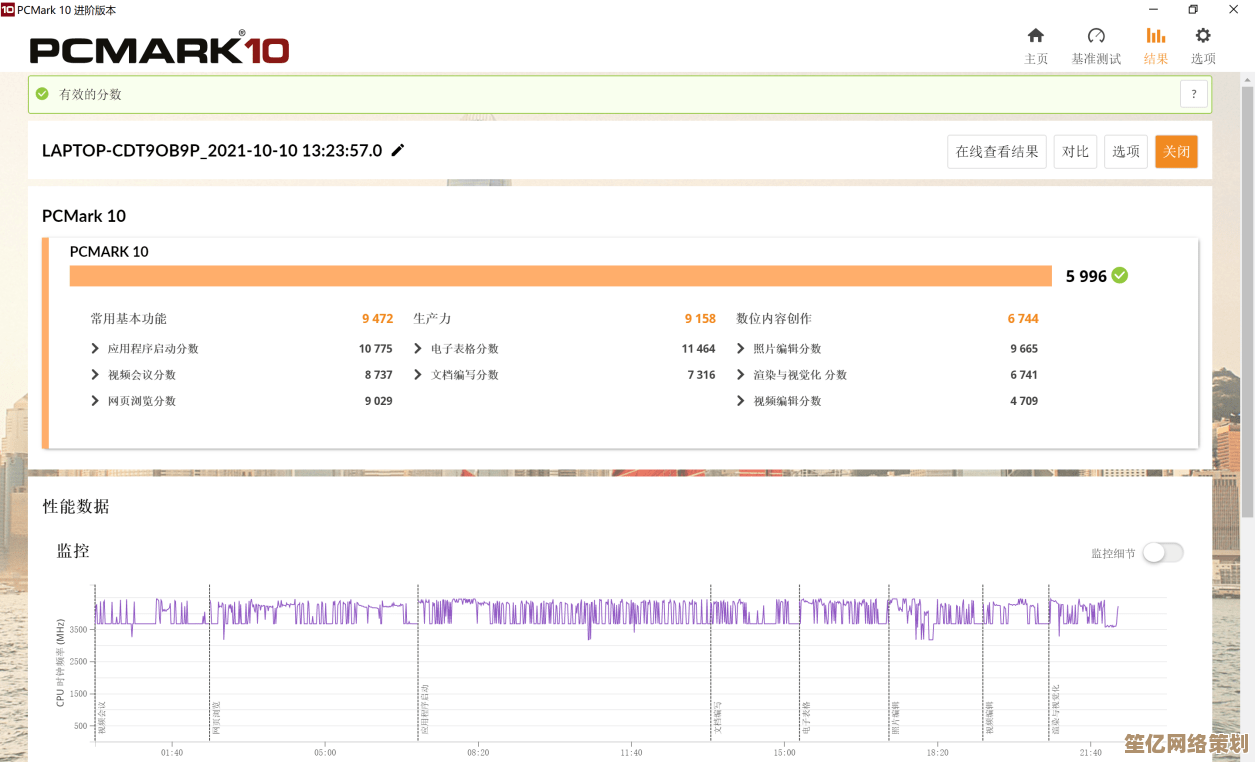This screenshot has width=1255, height=762.
Task: Click the green check in the 有效的分数 banner
Action: [x=41, y=93]
